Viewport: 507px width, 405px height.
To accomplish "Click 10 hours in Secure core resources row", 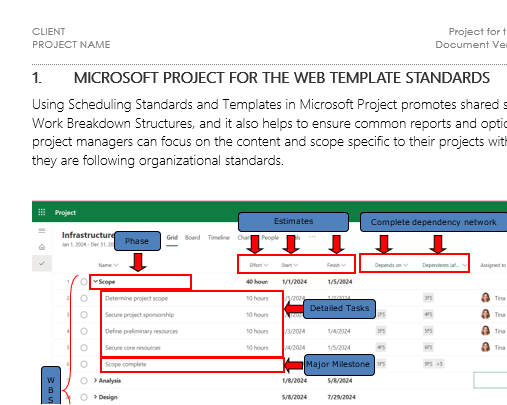I will tap(257, 348).
